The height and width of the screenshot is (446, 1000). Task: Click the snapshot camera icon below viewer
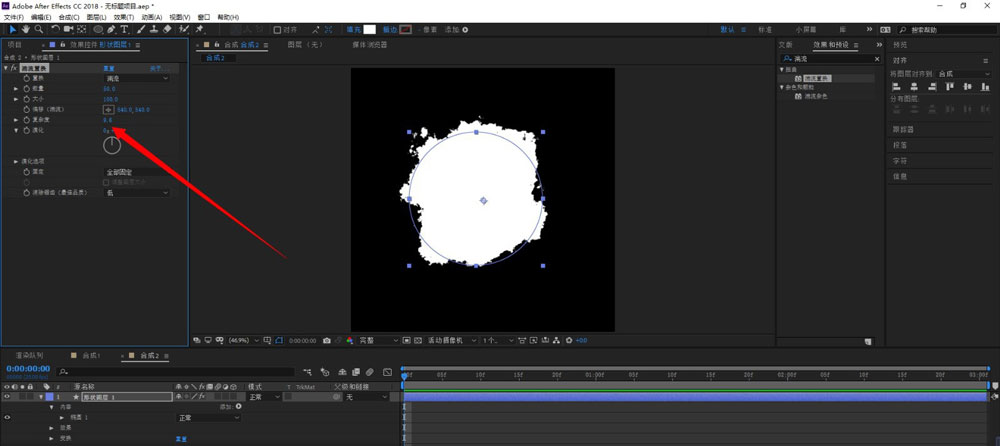[x=327, y=341]
